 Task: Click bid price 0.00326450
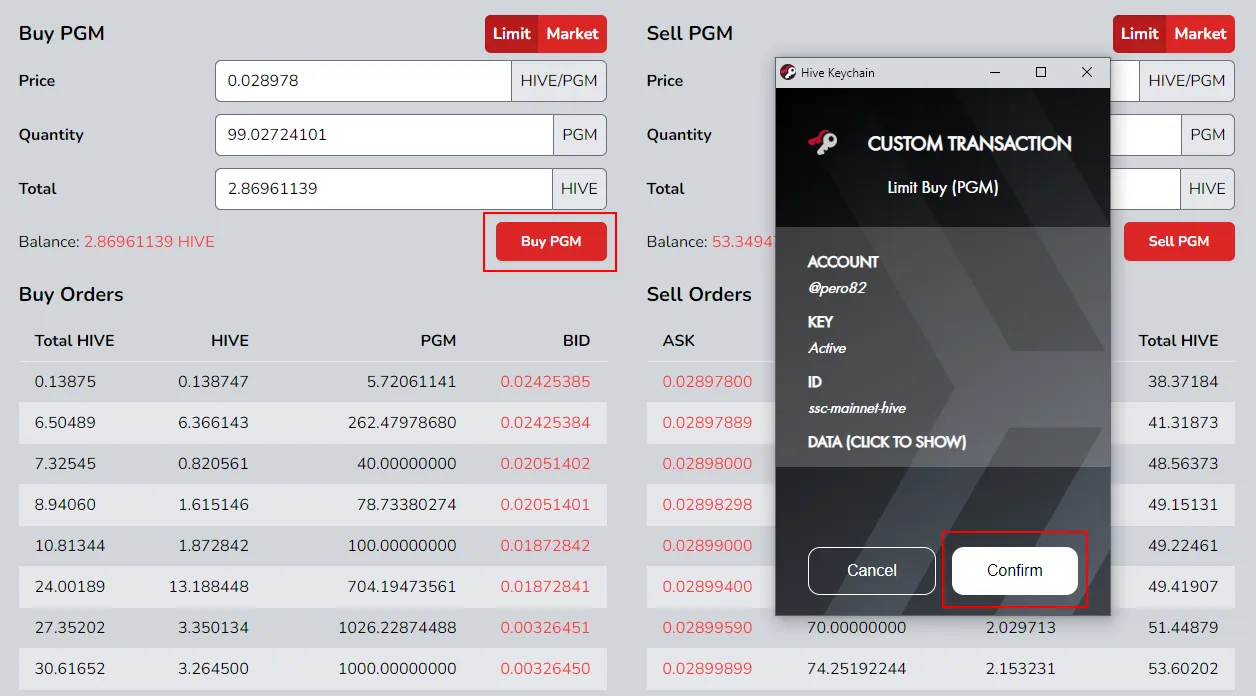pos(545,668)
